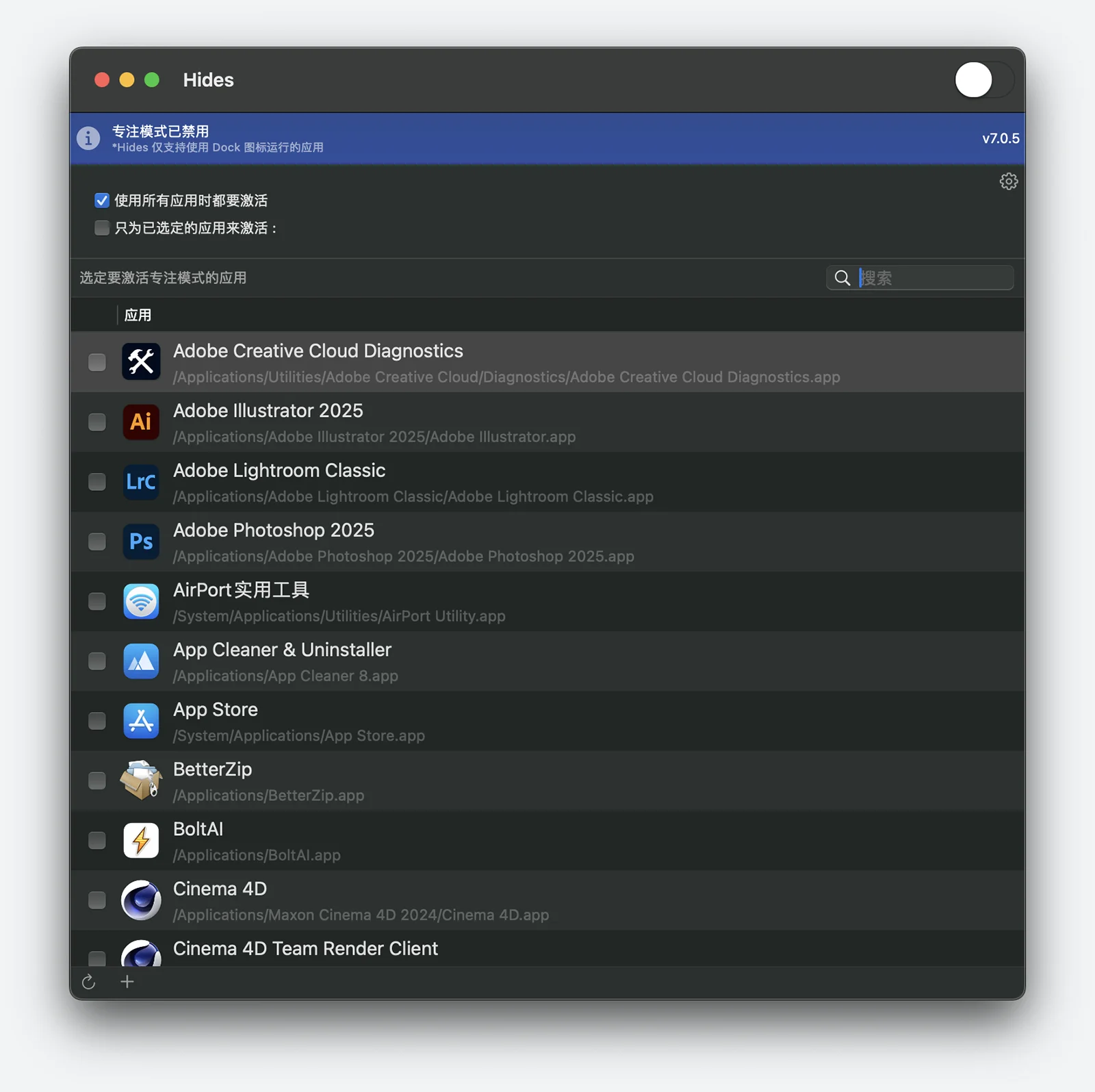This screenshot has height=1092, width=1095.
Task: Click the BetterZip box icon
Action: pos(141,780)
